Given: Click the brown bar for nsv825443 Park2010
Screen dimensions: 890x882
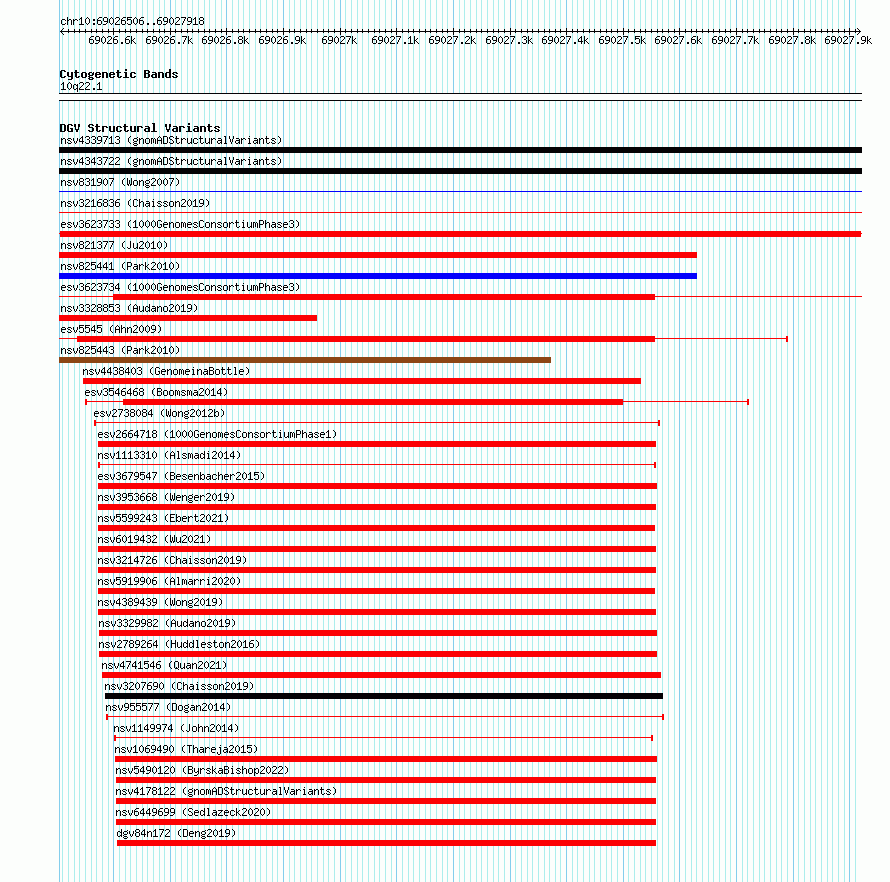Looking at the screenshot, I should click(x=305, y=360).
